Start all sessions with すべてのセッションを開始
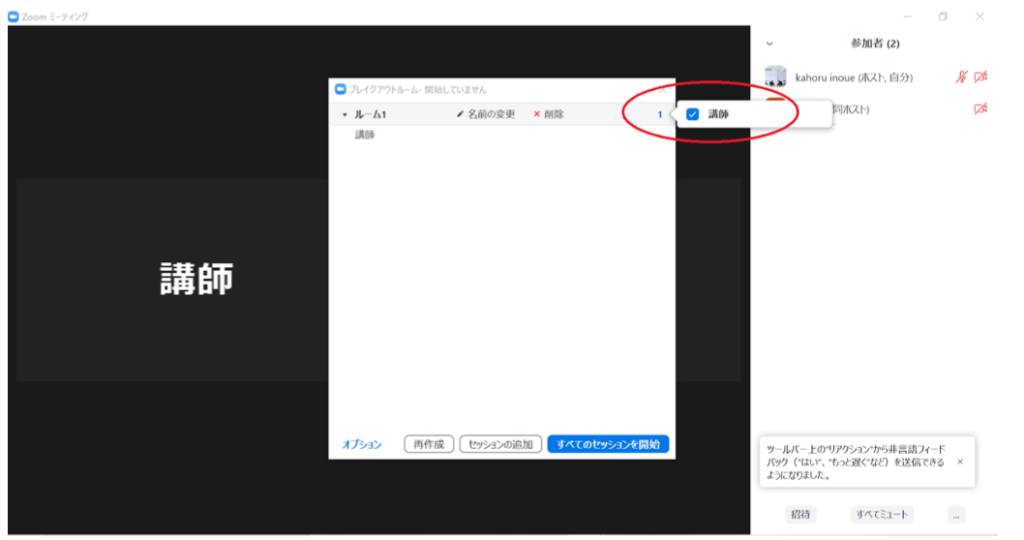 (608, 444)
